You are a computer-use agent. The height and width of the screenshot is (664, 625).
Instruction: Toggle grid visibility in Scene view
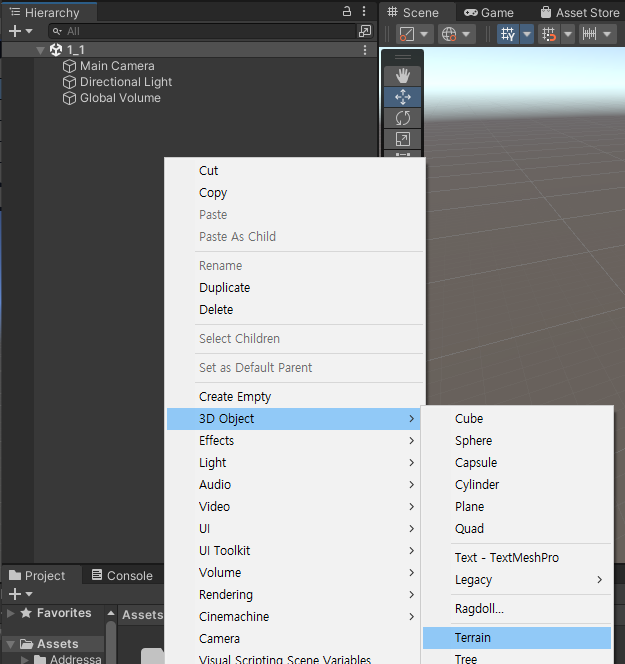[507, 34]
